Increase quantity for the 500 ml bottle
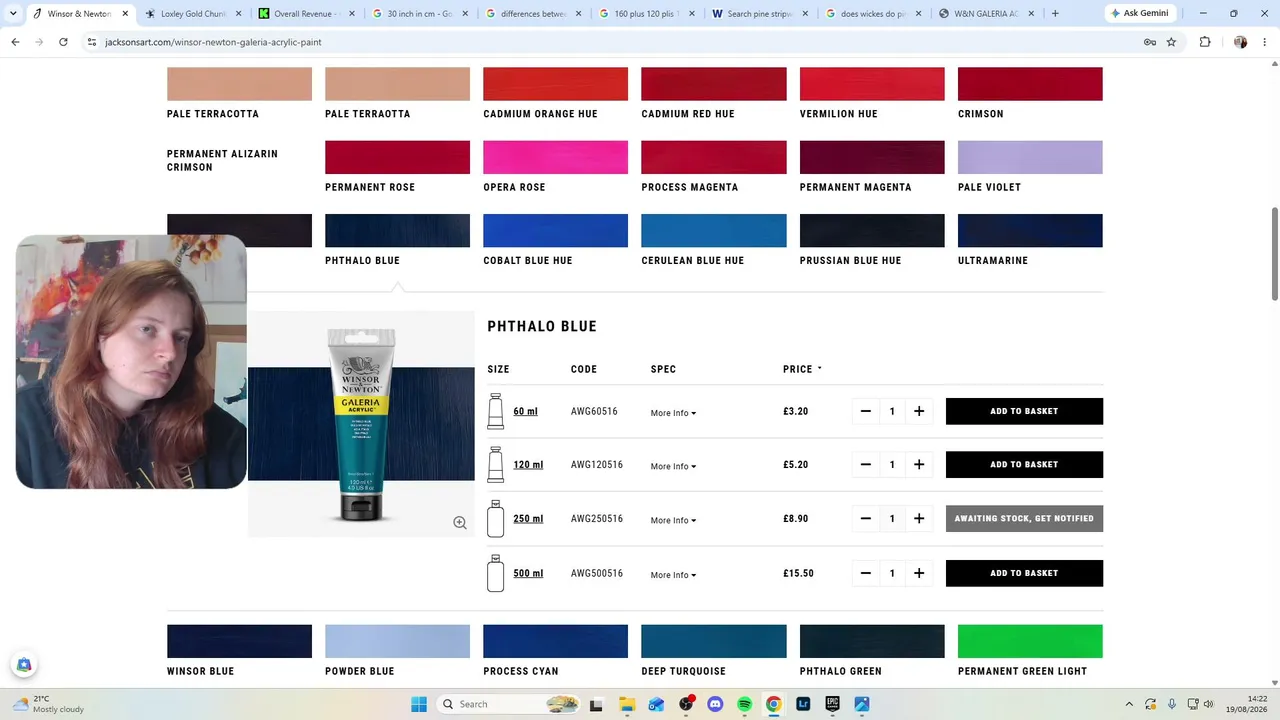This screenshot has height=720, width=1280. (919, 573)
